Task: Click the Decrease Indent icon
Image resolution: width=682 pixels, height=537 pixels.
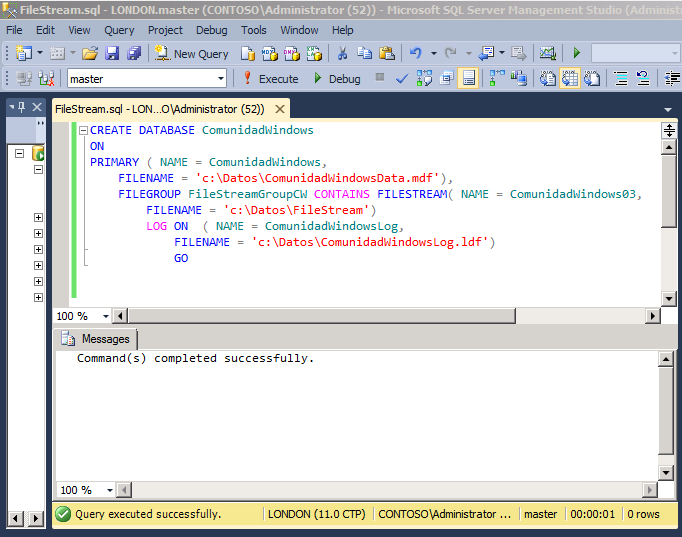Action: tap(672, 79)
